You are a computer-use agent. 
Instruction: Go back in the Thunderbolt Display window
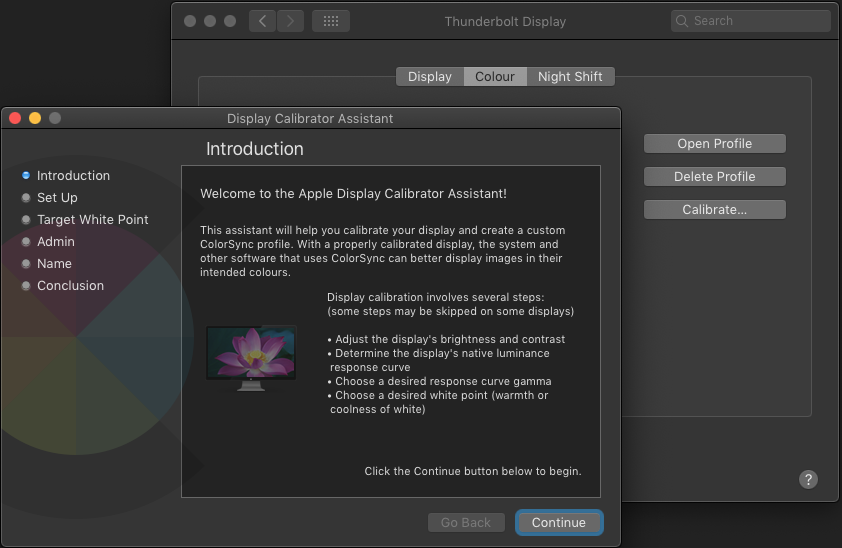[263, 21]
